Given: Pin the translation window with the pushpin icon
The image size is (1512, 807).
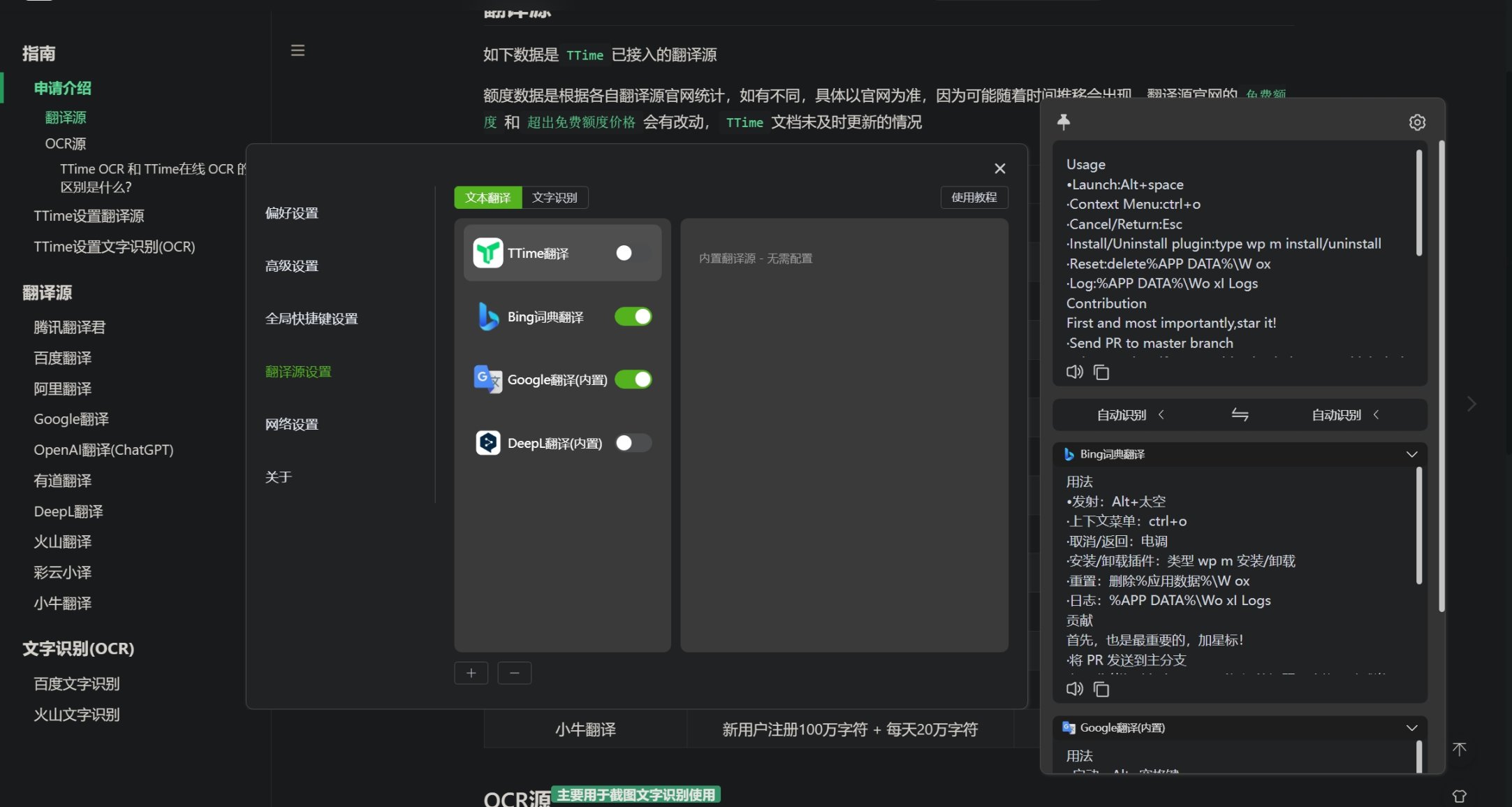Looking at the screenshot, I should [x=1063, y=122].
